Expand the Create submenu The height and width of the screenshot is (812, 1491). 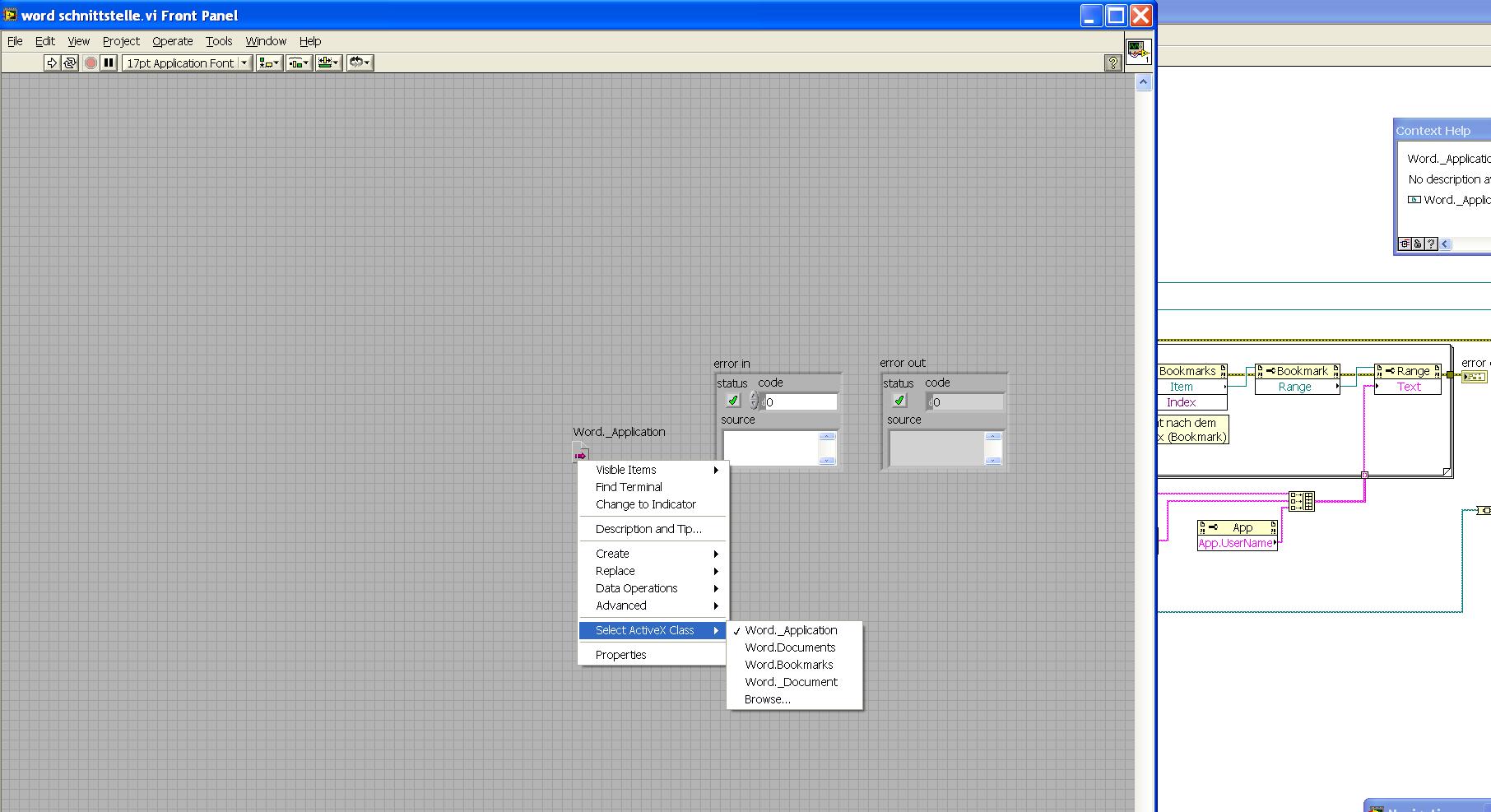point(653,554)
